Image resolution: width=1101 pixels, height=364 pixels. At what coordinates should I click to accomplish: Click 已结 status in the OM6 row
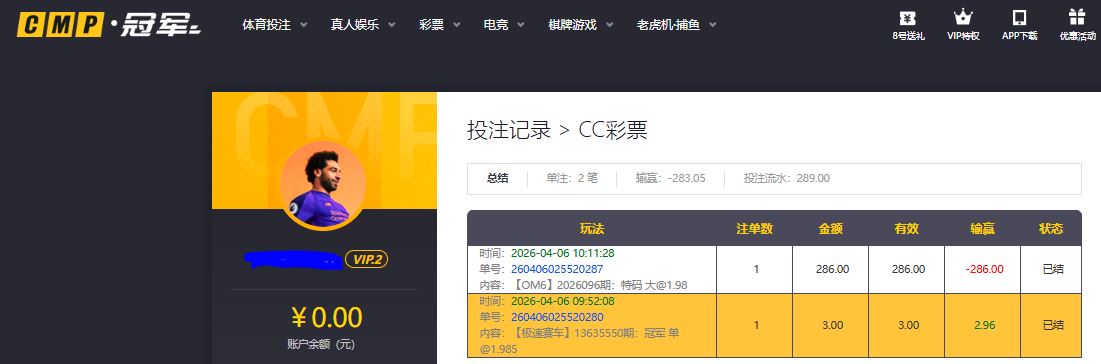pyautogui.click(x=1053, y=269)
